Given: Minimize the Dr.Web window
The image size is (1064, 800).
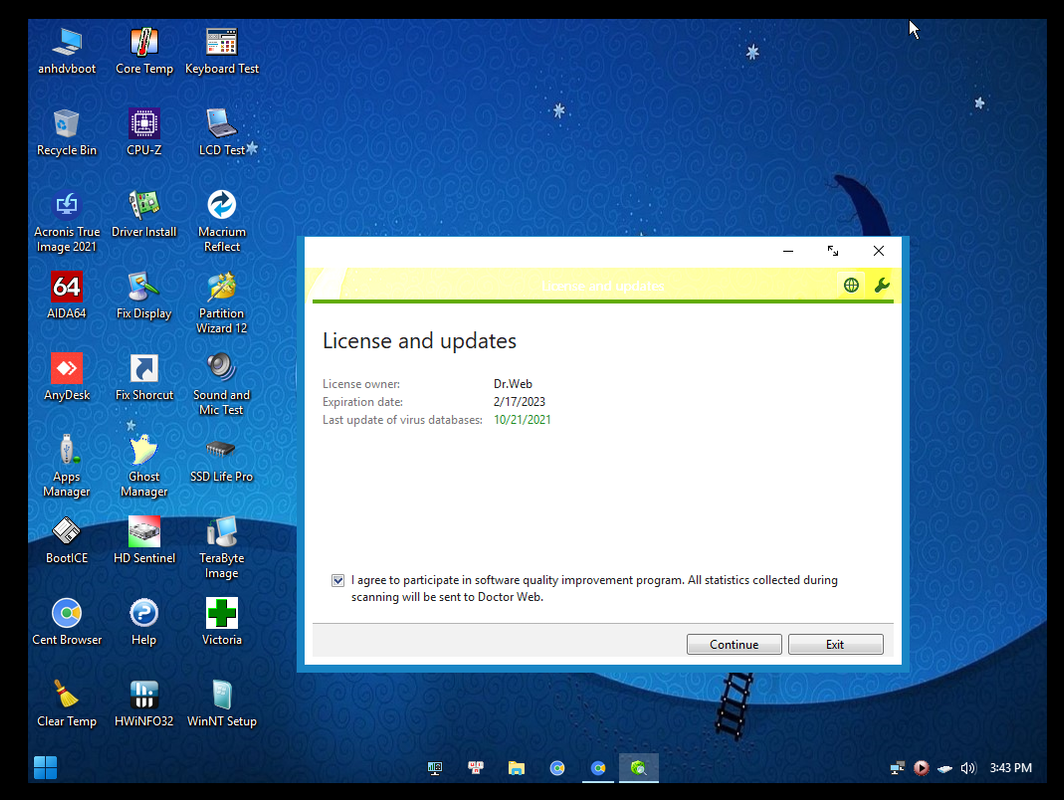Looking at the screenshot, I should (788, 251).
